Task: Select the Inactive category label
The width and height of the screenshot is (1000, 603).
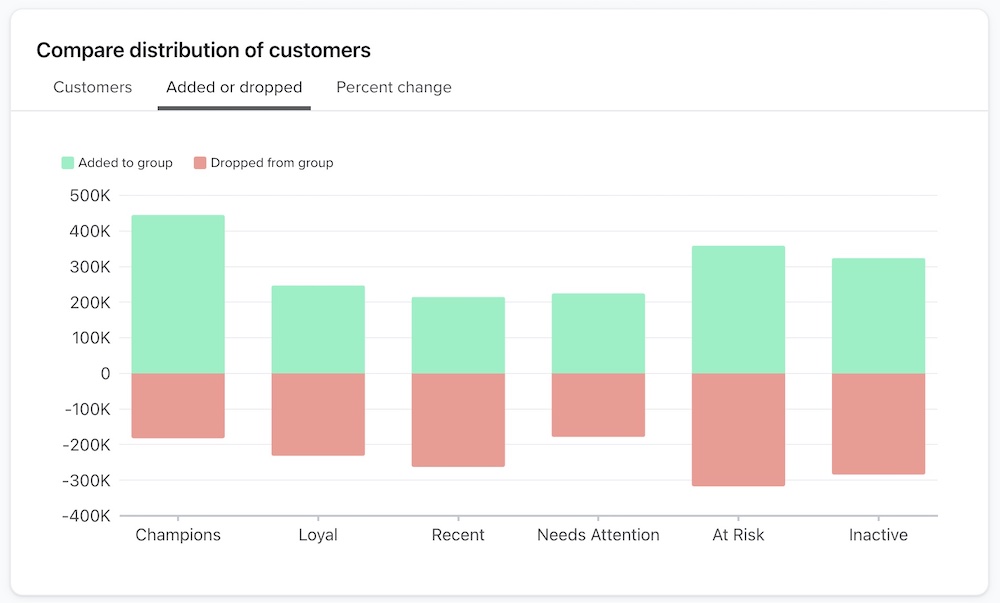Action: click(878, 534)
